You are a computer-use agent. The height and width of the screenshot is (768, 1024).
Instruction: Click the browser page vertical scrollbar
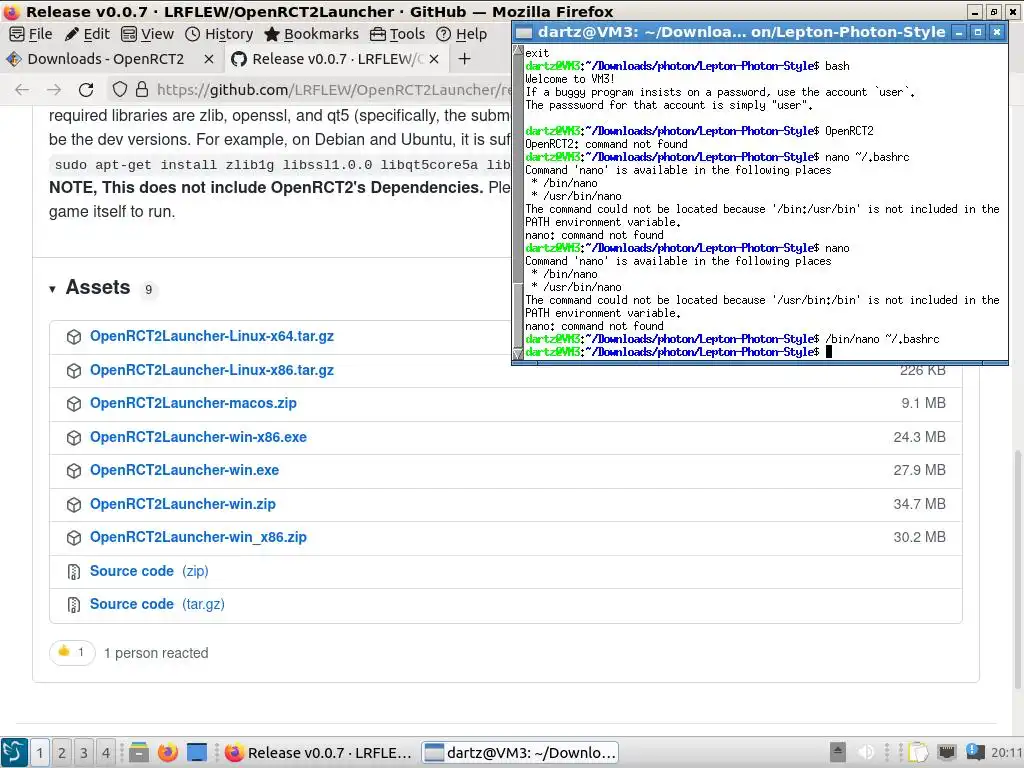[1017, 568]
